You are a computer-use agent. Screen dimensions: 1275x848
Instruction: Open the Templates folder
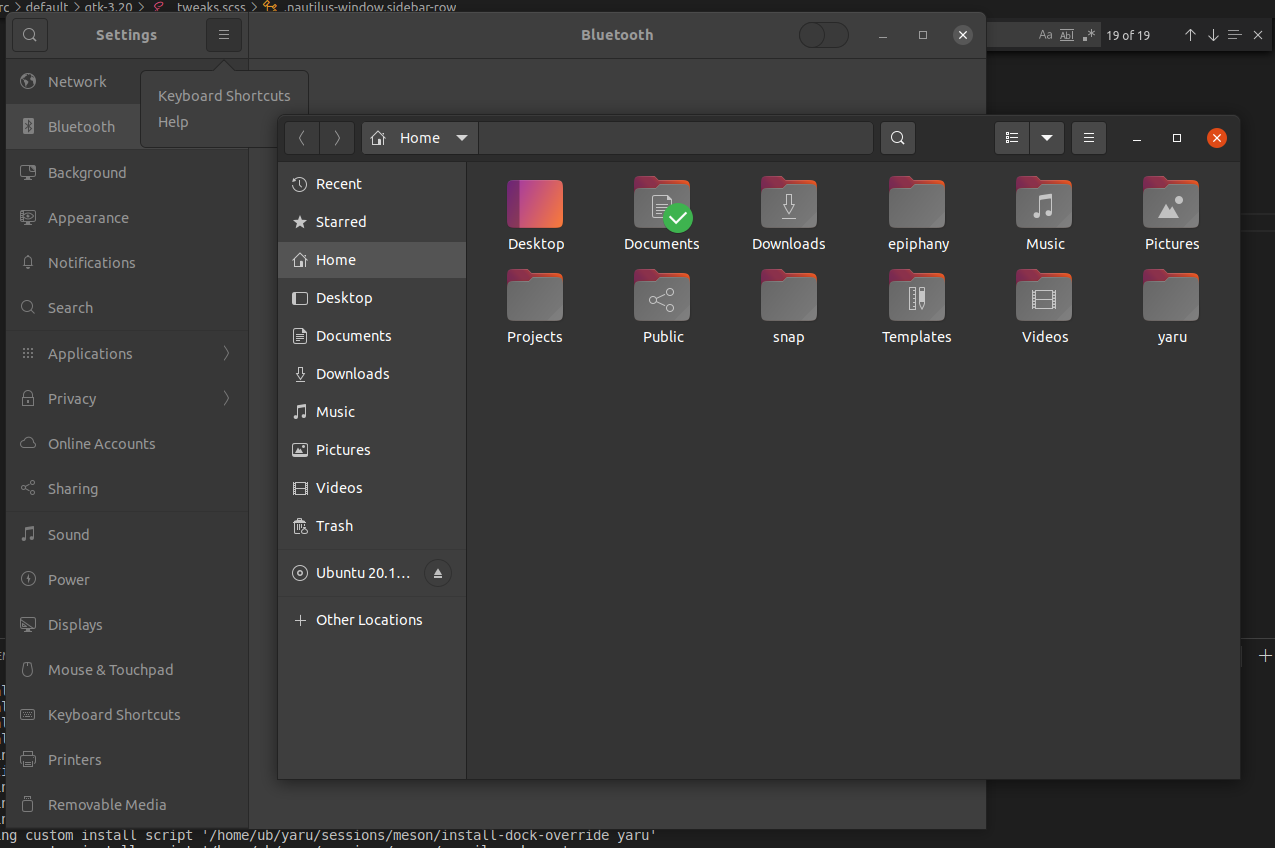tap(917, 296)
